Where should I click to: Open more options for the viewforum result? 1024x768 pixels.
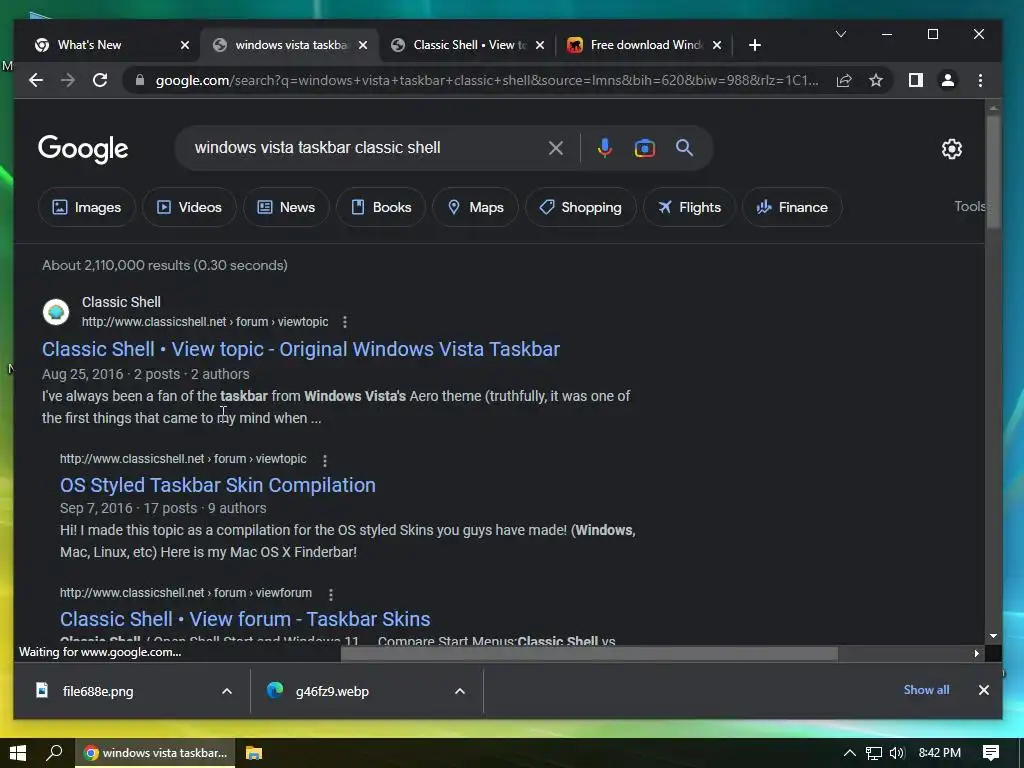[x=331, y=594]
